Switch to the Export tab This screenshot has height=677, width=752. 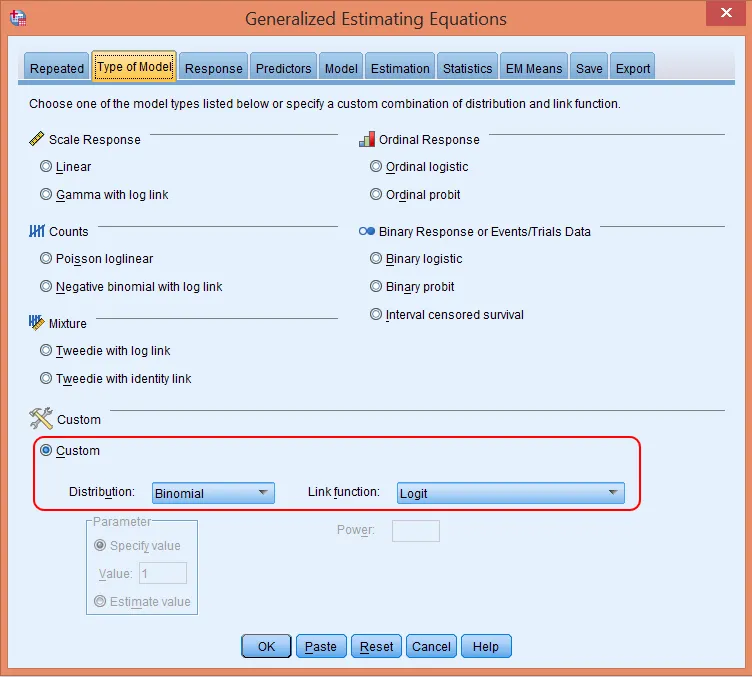(x=633, y=68)
